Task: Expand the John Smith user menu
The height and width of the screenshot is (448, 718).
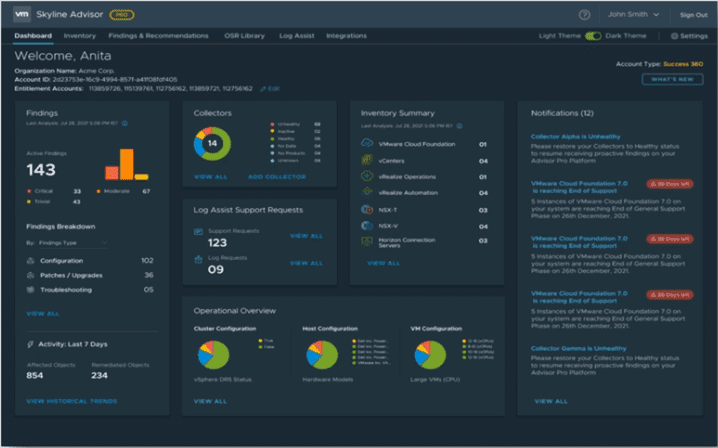Action: click(x=634, y=15)
